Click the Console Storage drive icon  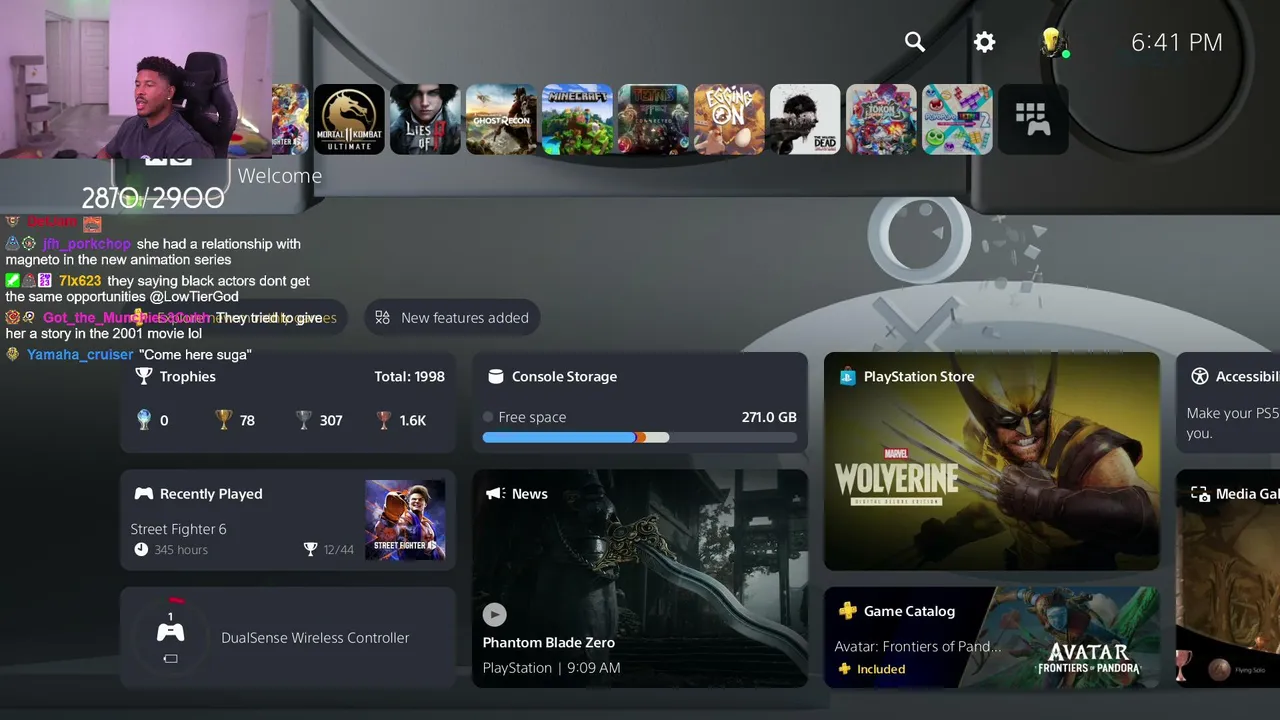pos(495,376)
